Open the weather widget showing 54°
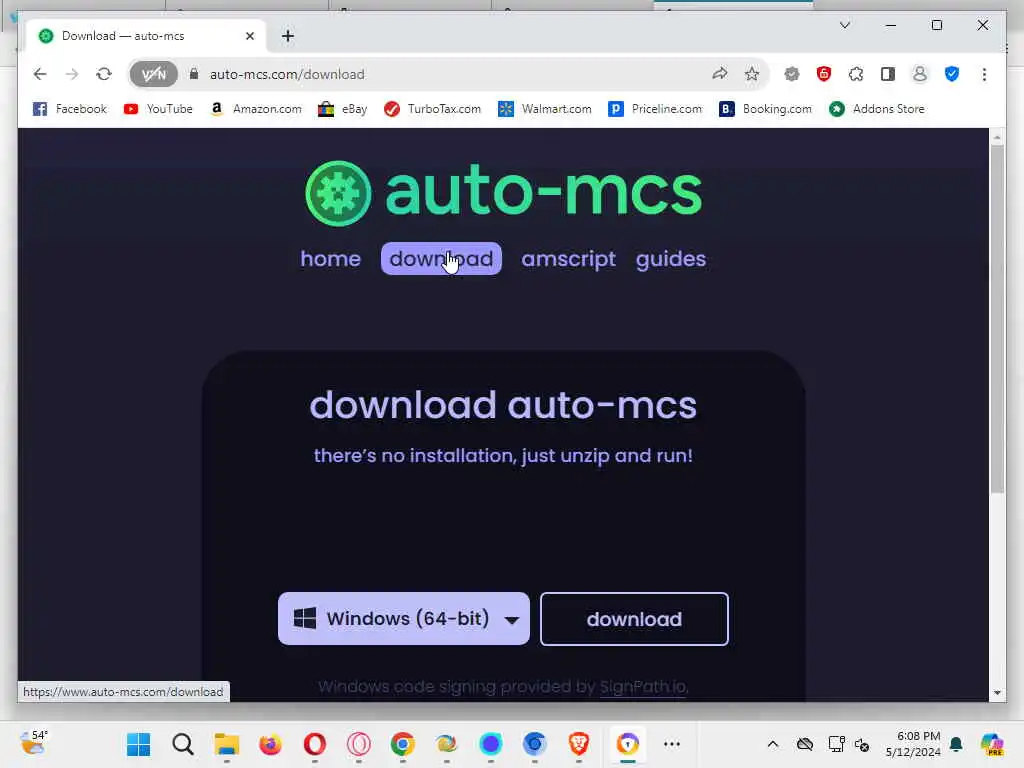This screenshot has height=768, width=1024. point(33,743)
